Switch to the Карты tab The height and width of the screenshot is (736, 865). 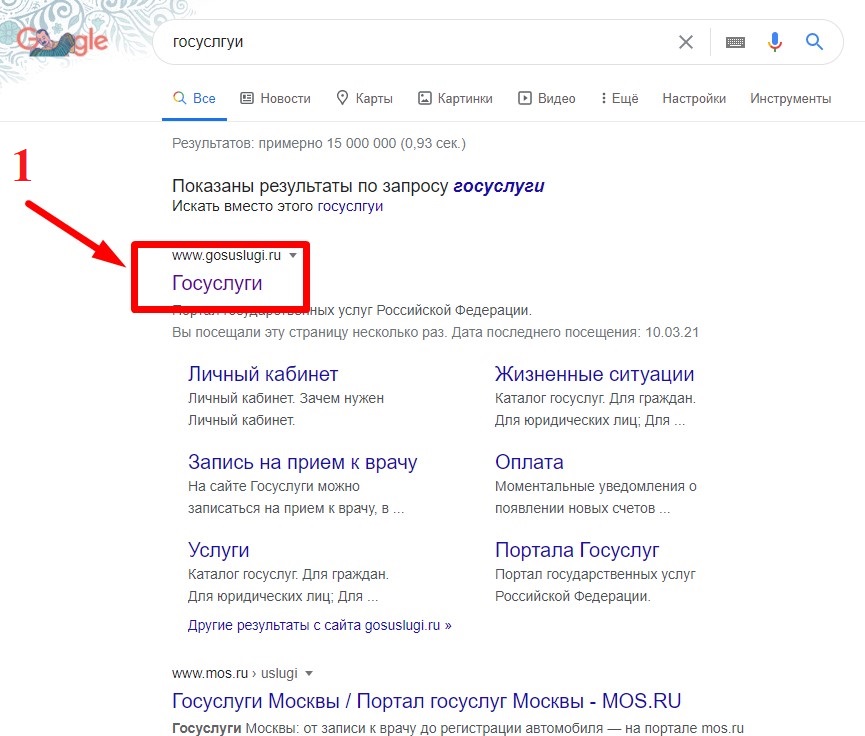(364, 98)
